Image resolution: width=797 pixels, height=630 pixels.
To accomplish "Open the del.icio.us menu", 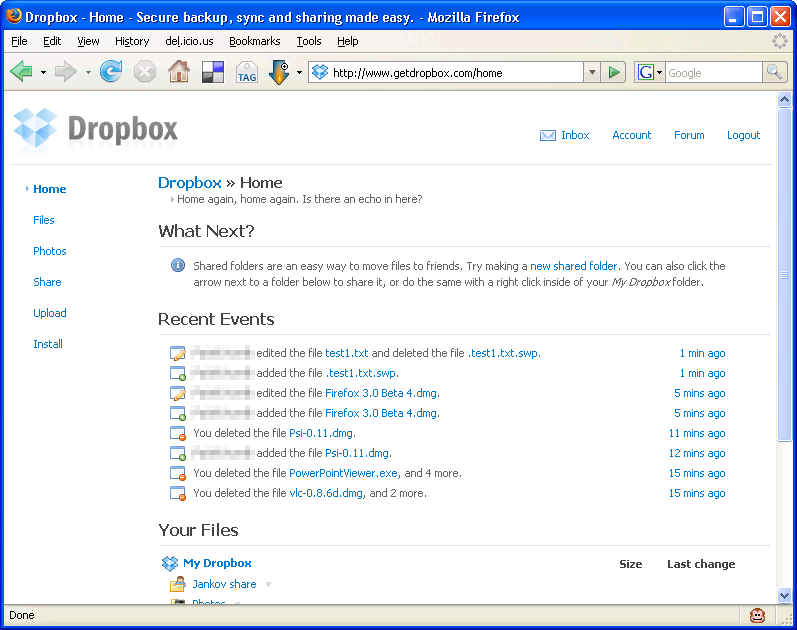I will tap(189, 41).
